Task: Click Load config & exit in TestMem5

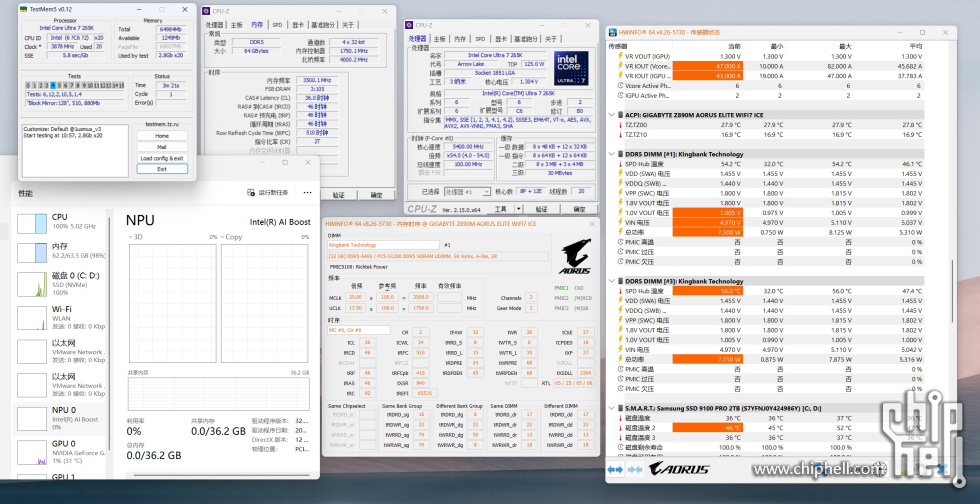Action: point(162,158)
